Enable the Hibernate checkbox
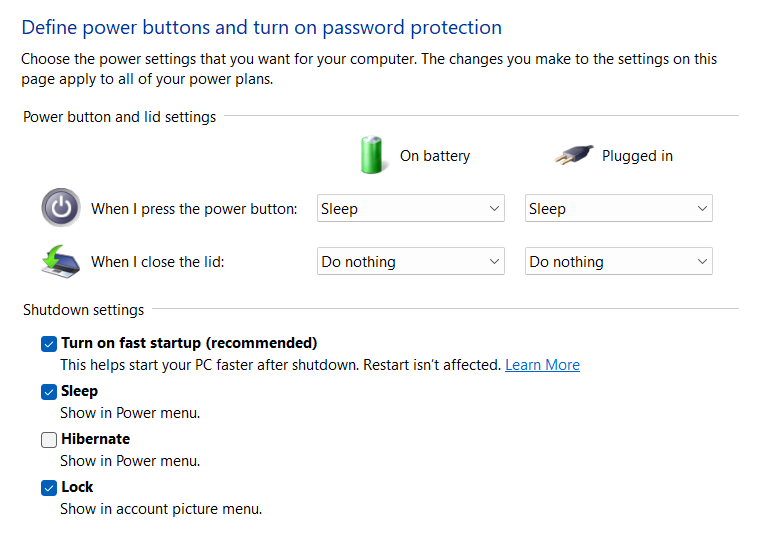The image size is (779, 546). [49, 439]
